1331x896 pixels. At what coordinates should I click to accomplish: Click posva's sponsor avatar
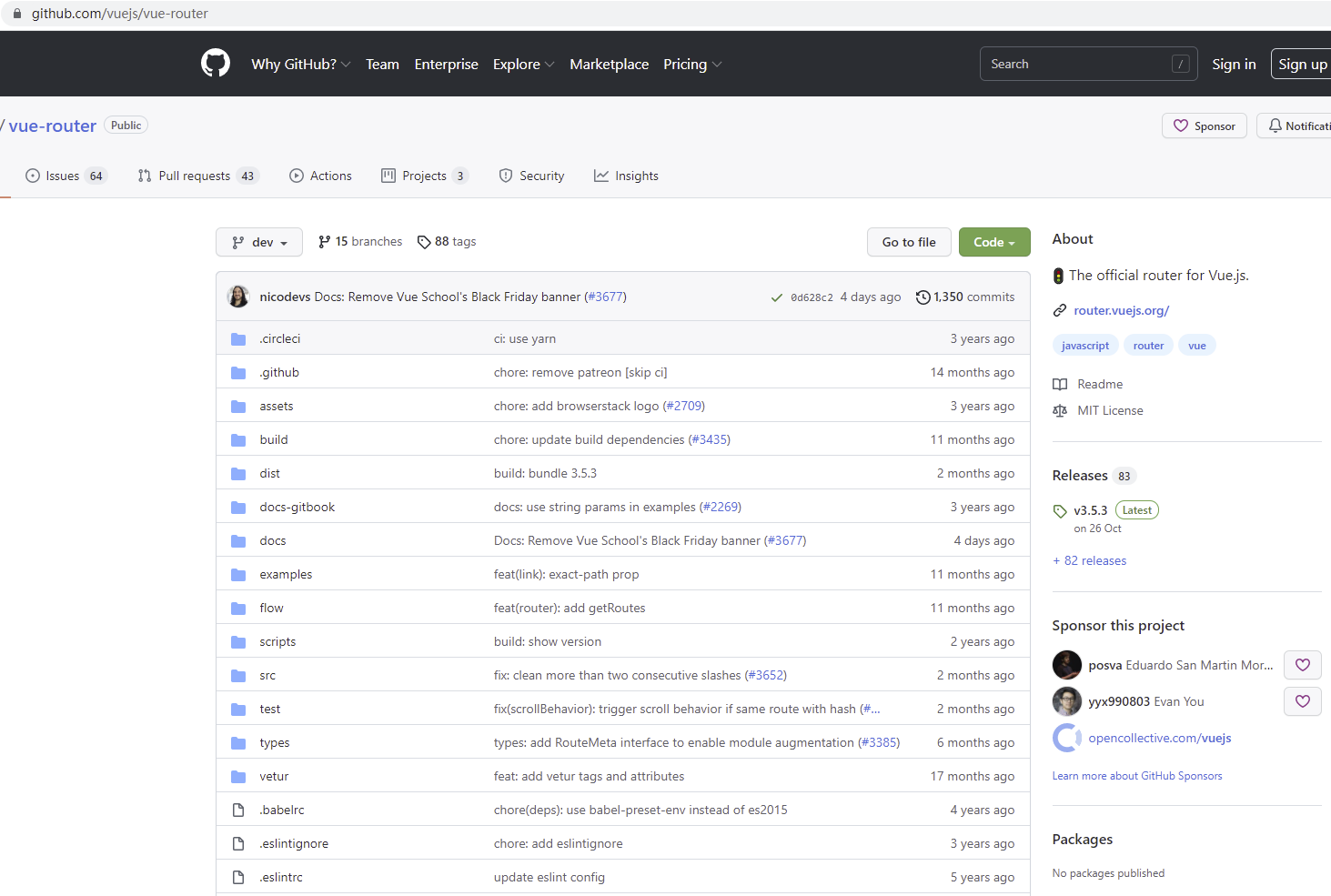point(1067,665)
